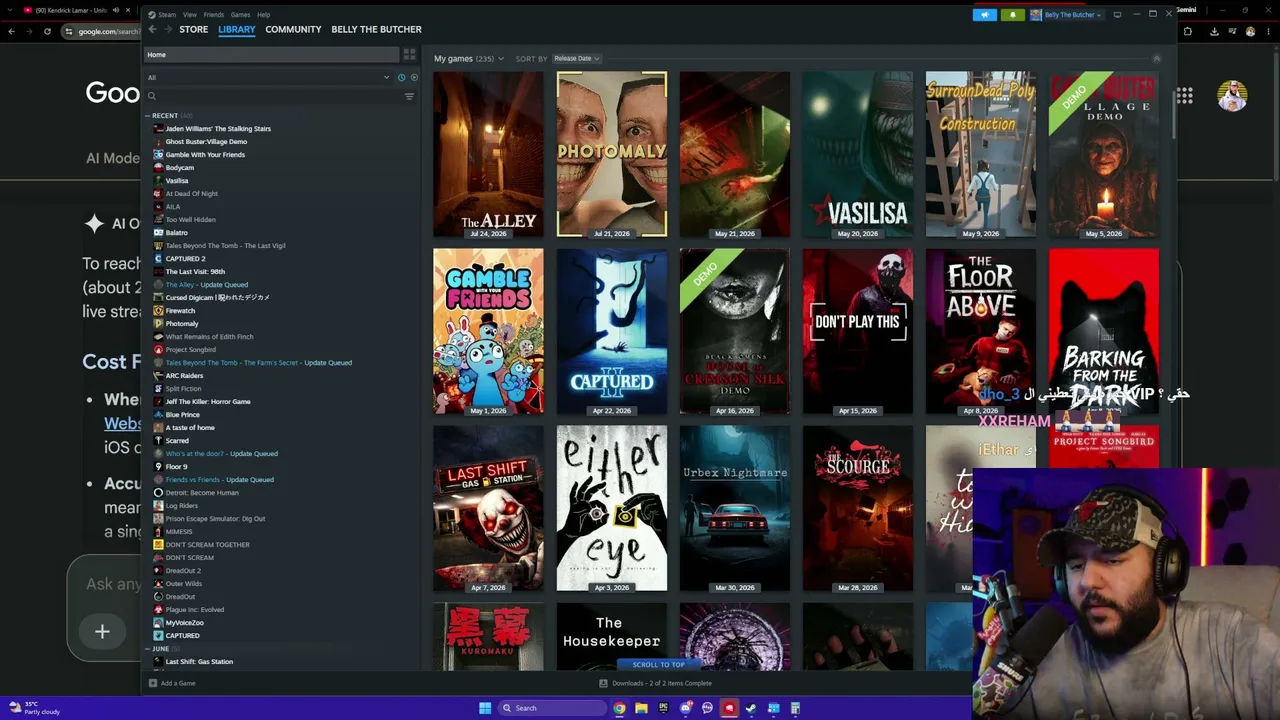Open Chrome downloads icon in browser toolbar
The height and width of the screenshot is (720, 1280).
pyautogui.click(x=1214, y=31)
